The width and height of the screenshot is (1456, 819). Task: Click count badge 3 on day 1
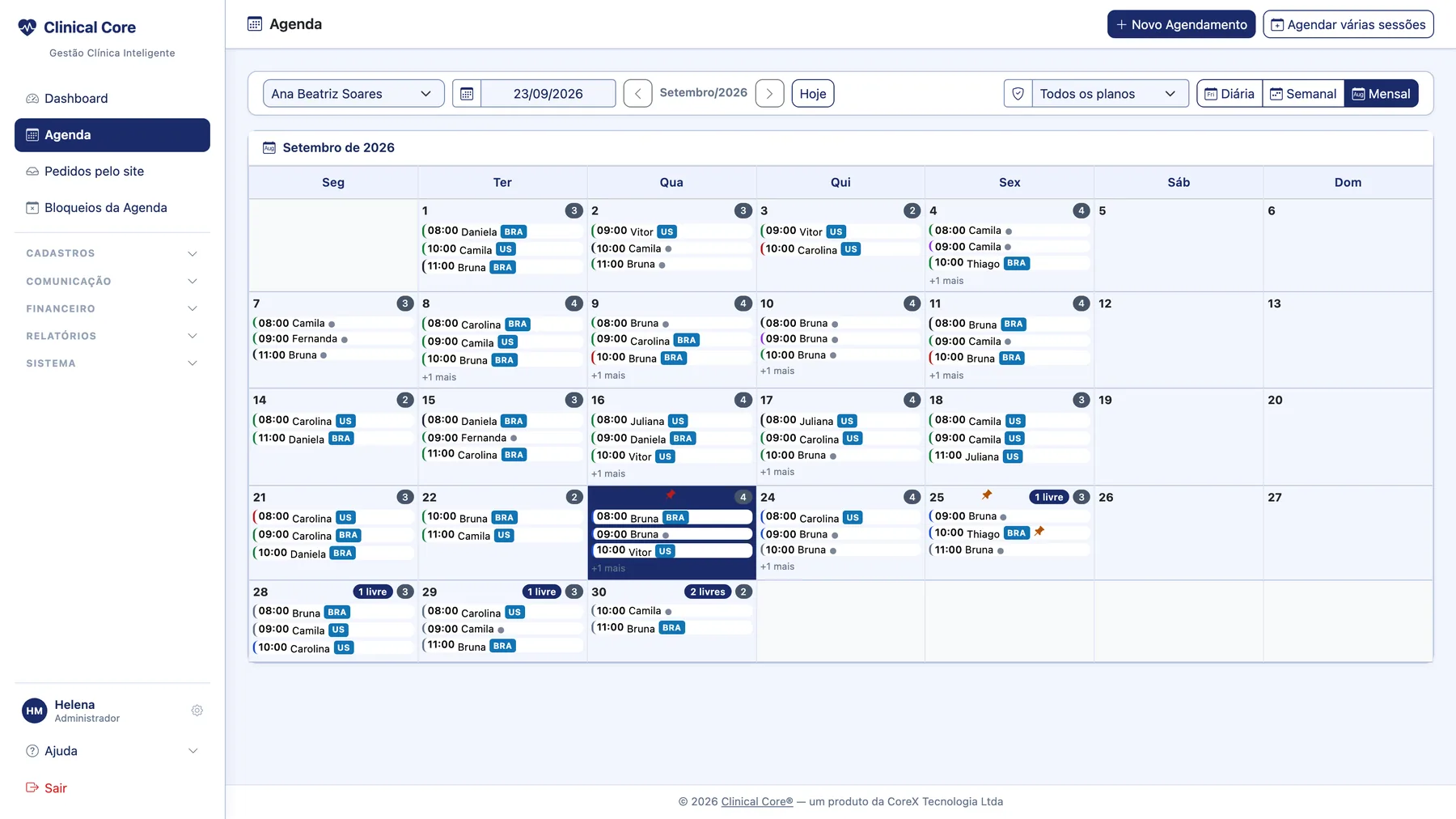(574, 210)
